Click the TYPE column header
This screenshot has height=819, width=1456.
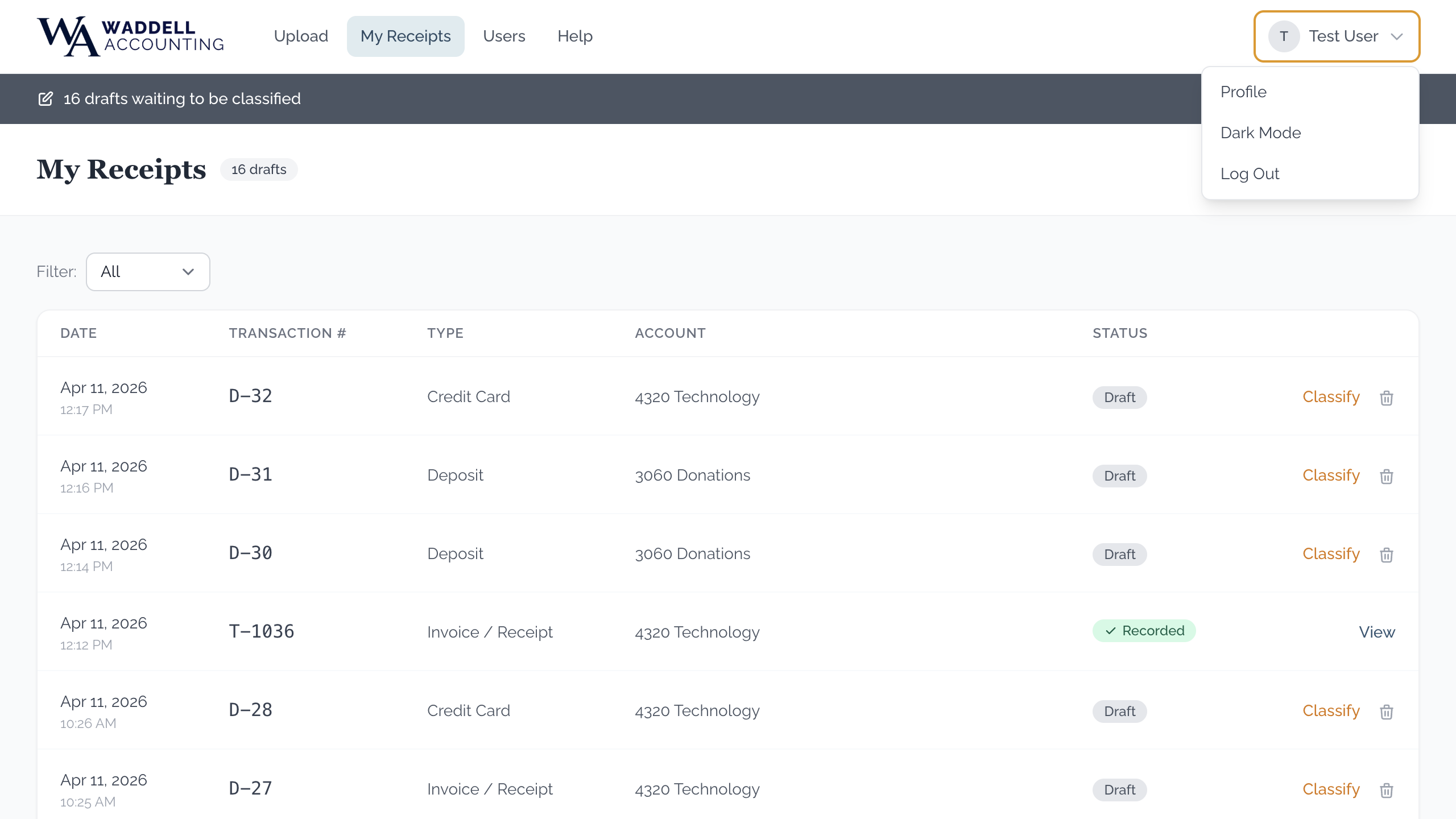pyautogui.click(x=445, y=333)
